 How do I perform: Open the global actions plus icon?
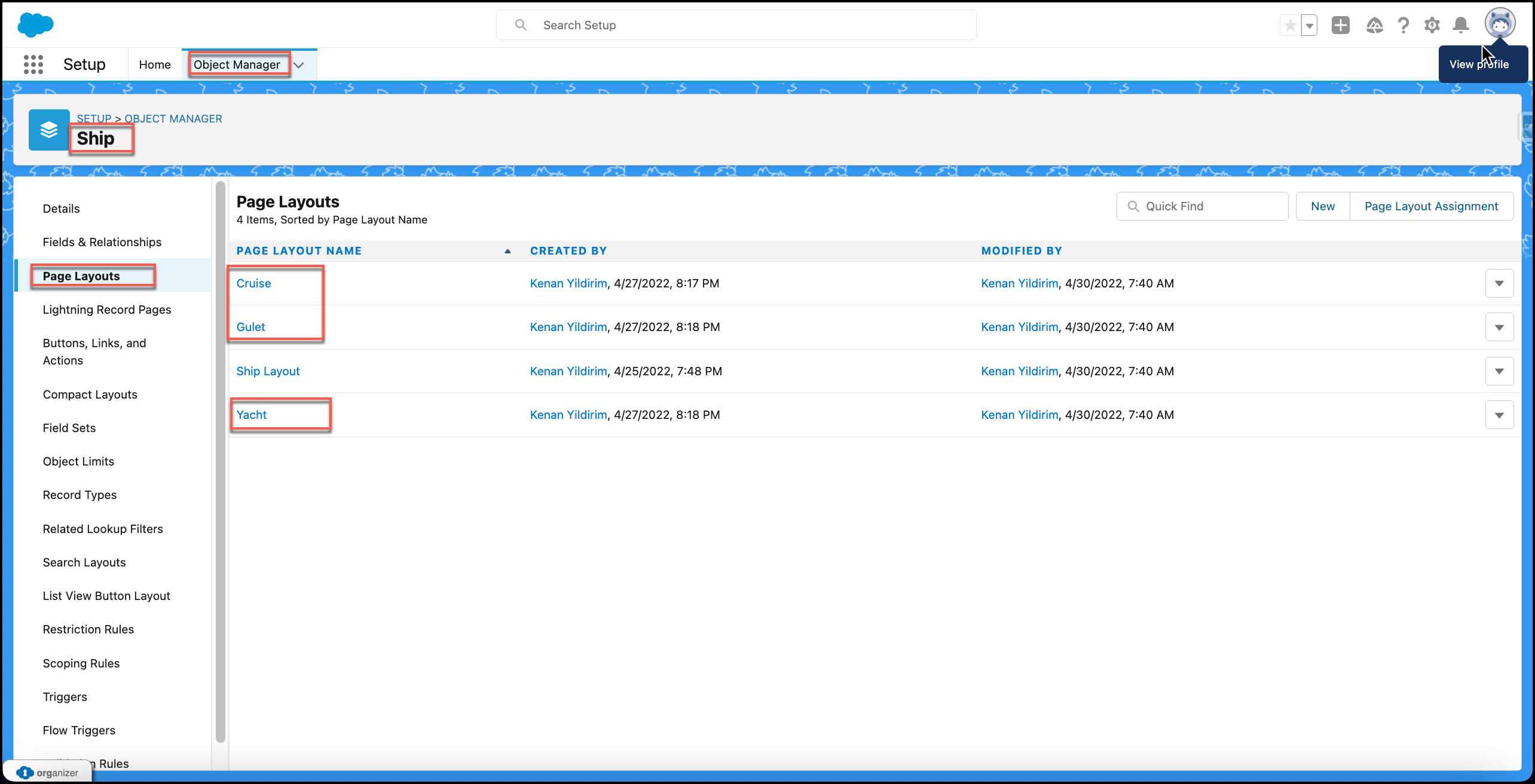[x=1341, y=25]
